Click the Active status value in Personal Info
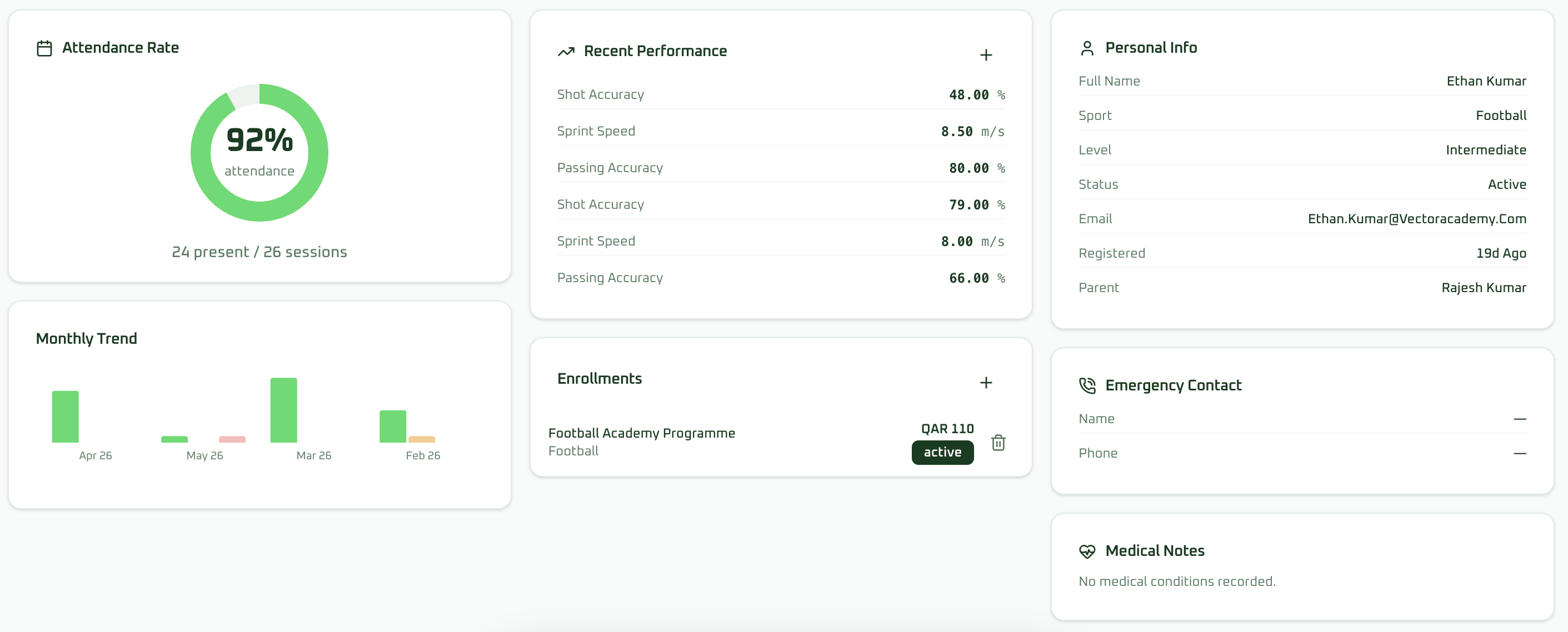The width and height of the screenshot is (1568, 632). pos(1507,184)
